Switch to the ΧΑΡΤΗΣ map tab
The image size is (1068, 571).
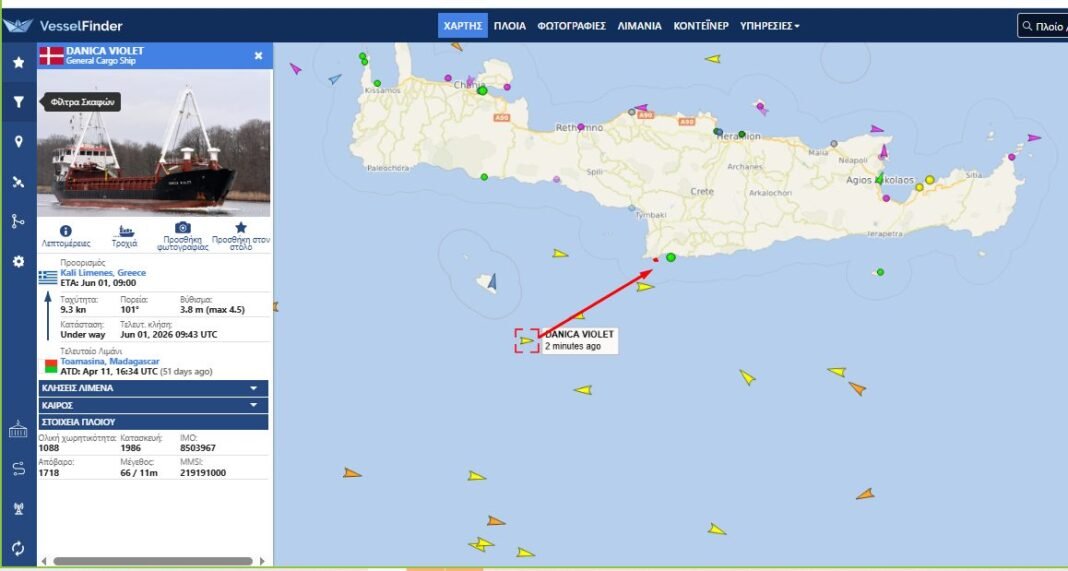[462, 26]
